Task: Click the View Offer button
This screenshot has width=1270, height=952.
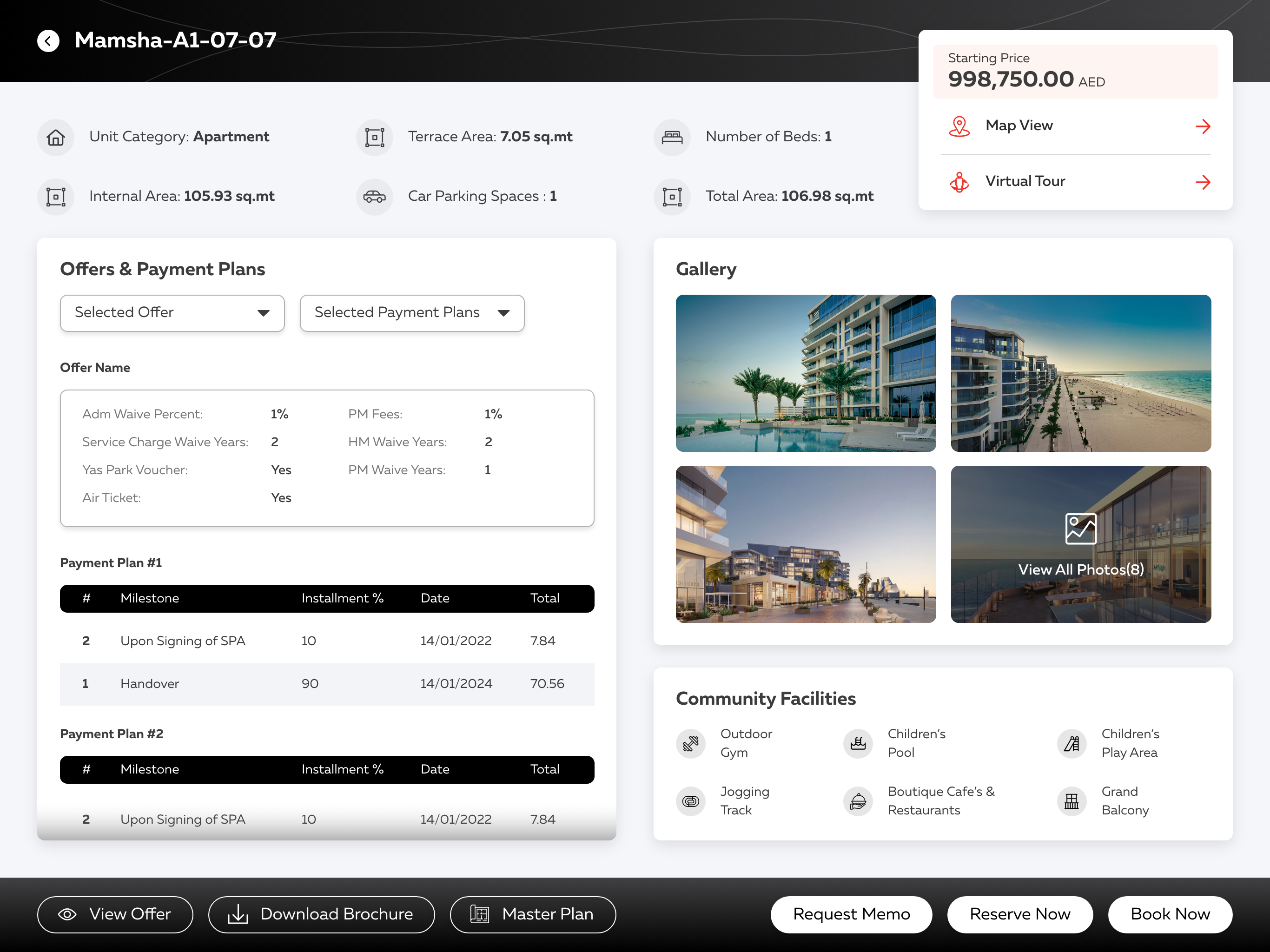Action: [x=115, y=915]
